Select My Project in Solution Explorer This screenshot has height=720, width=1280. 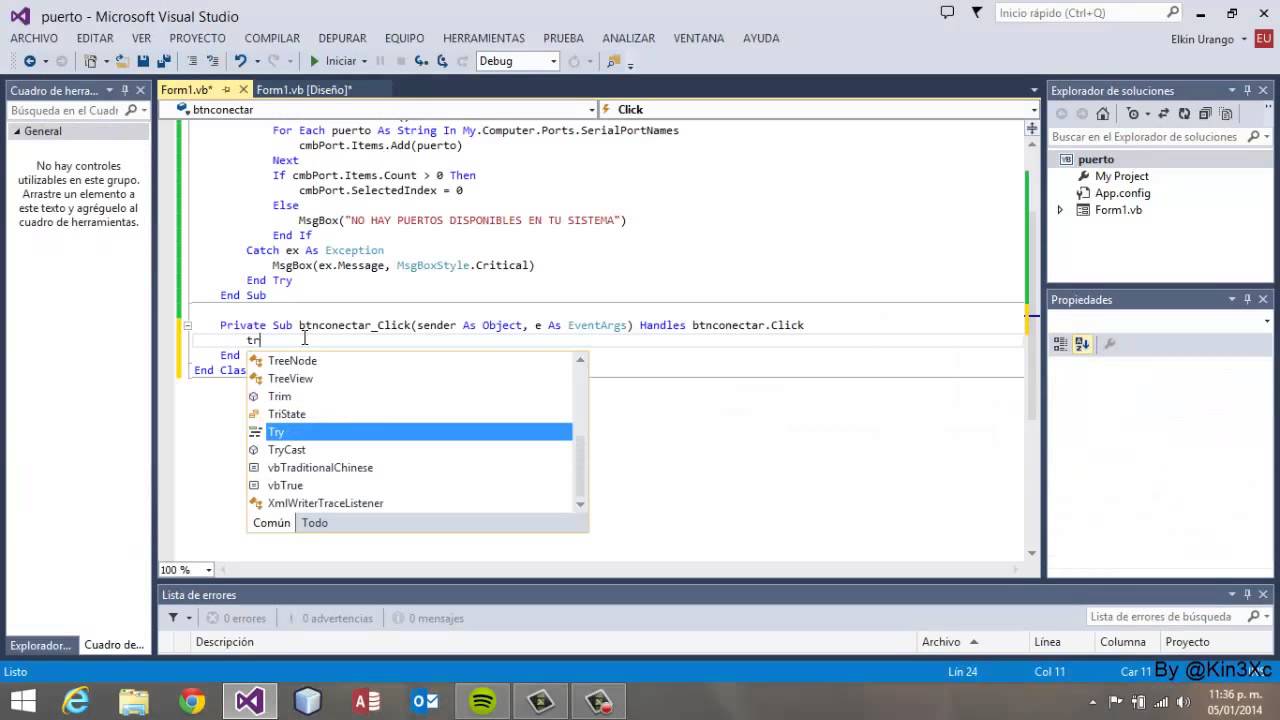[x=1121, y=176]
